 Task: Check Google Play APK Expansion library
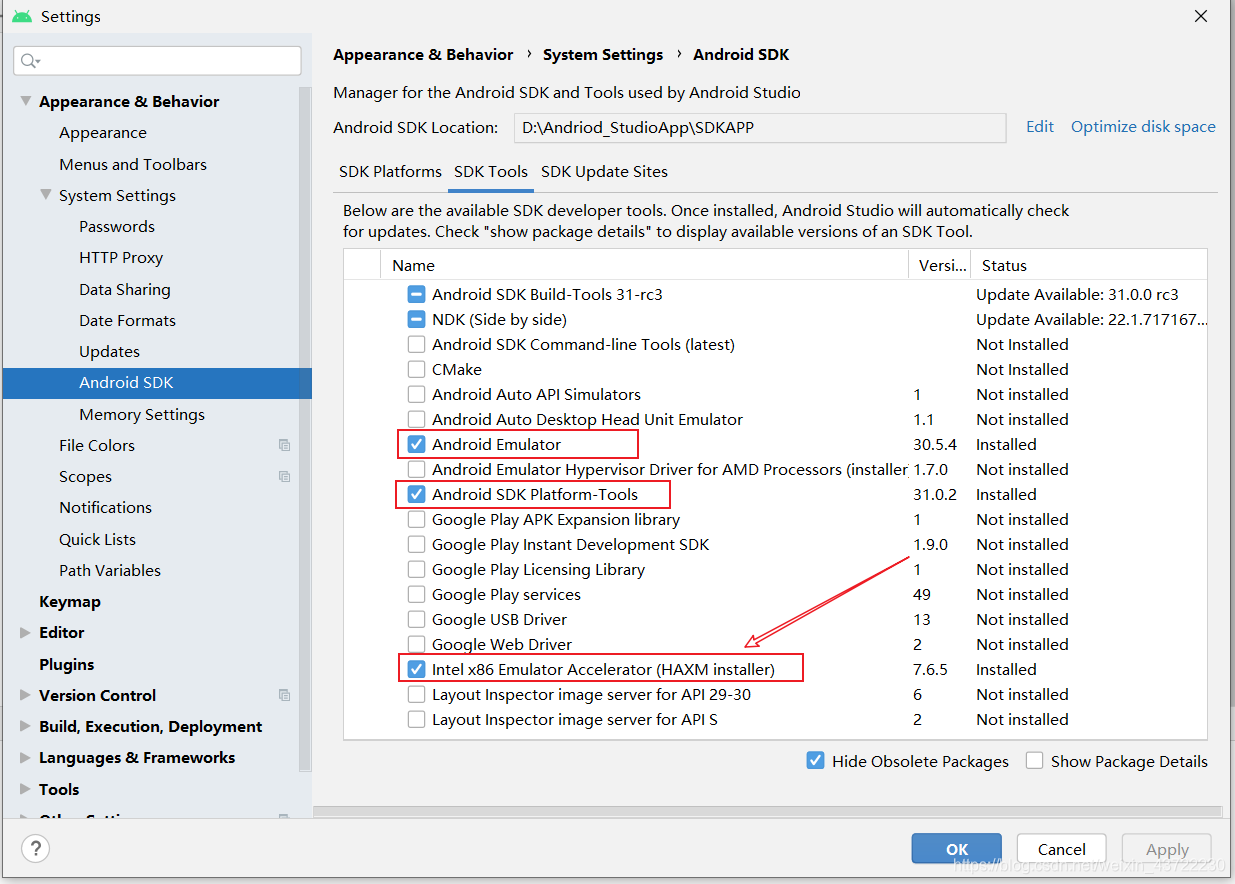(416, 519)
